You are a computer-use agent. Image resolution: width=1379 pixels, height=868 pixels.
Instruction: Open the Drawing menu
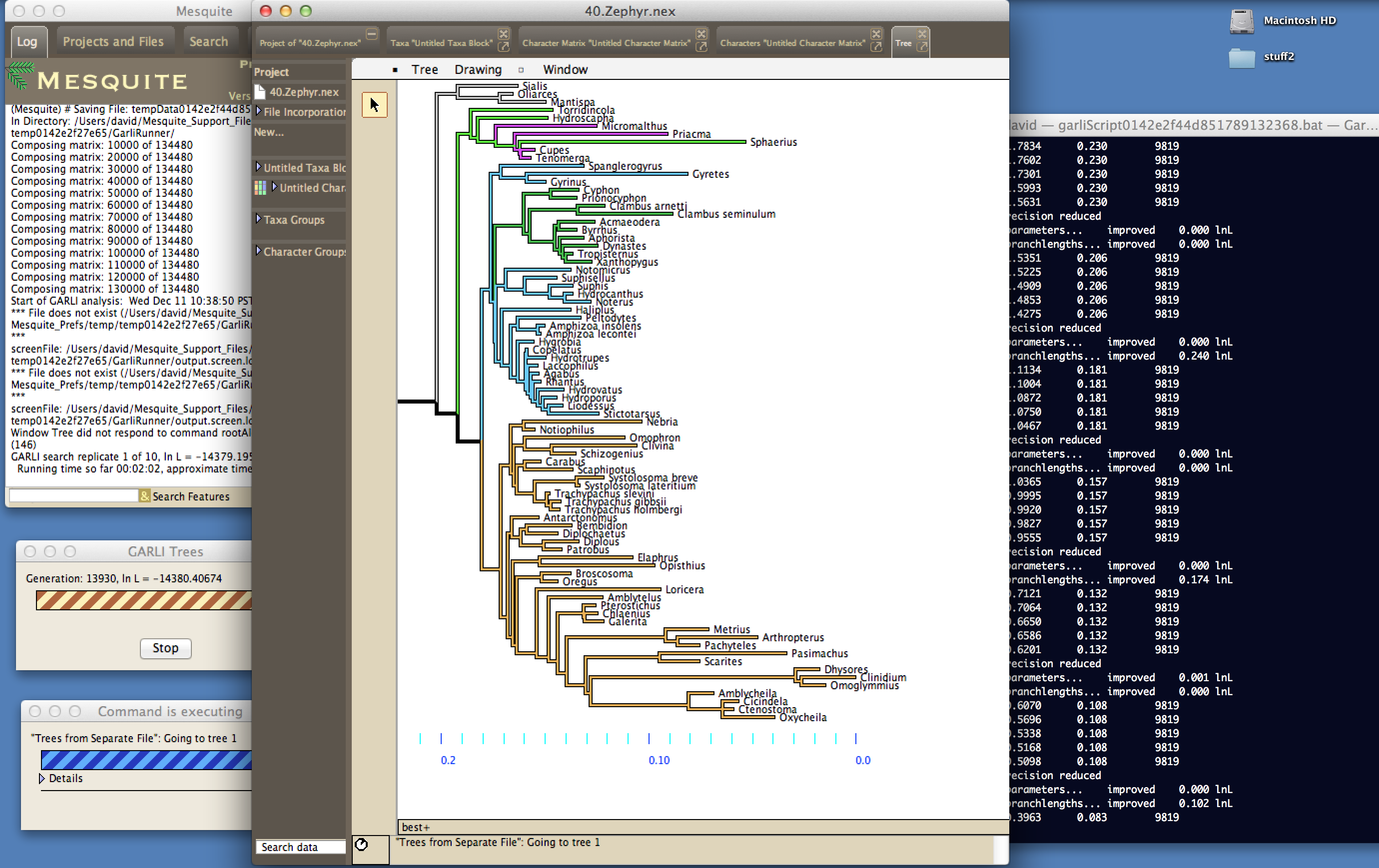[x=478, y=70]
